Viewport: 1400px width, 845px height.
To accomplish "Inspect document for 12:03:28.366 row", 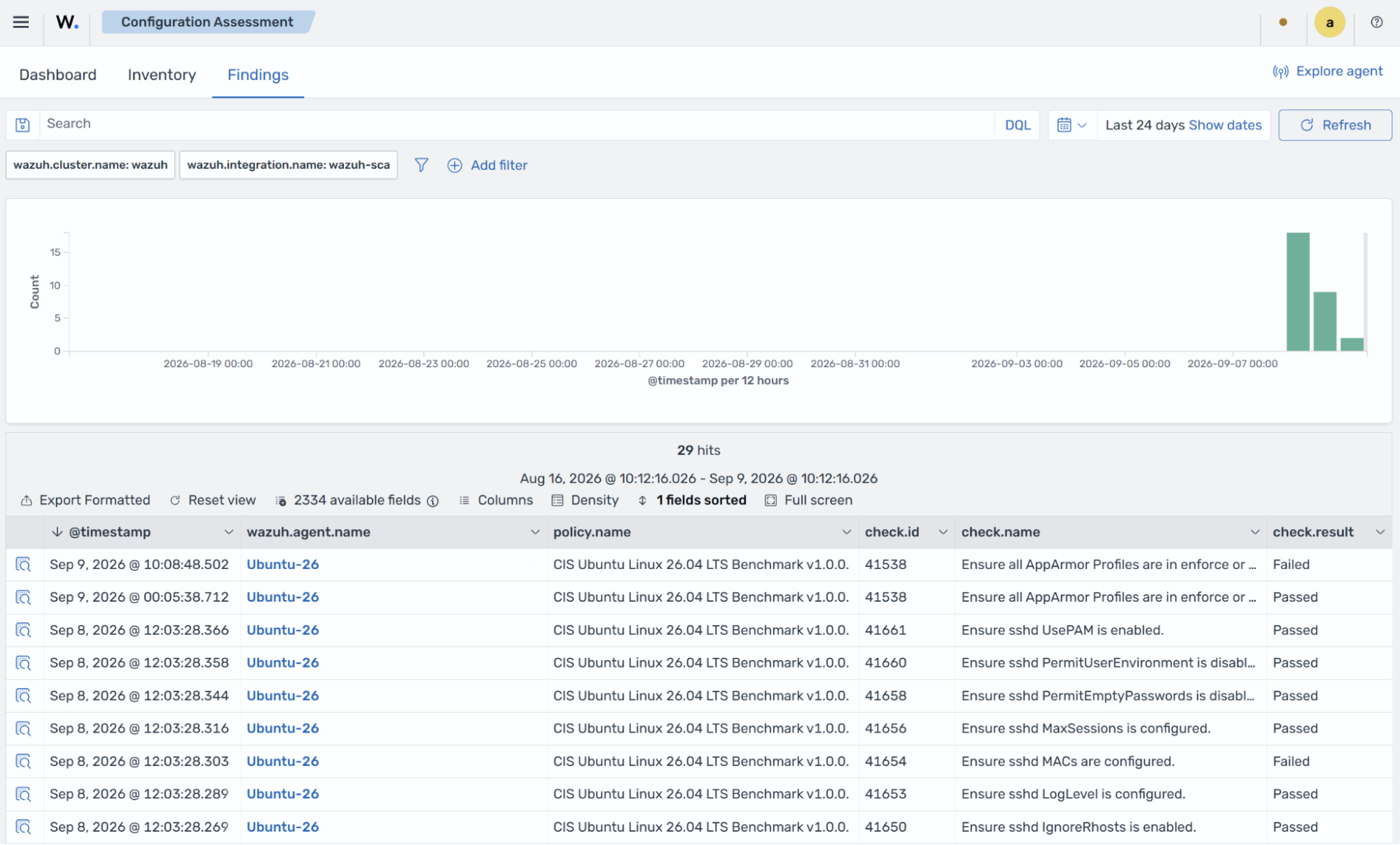I will pos(23,630).
